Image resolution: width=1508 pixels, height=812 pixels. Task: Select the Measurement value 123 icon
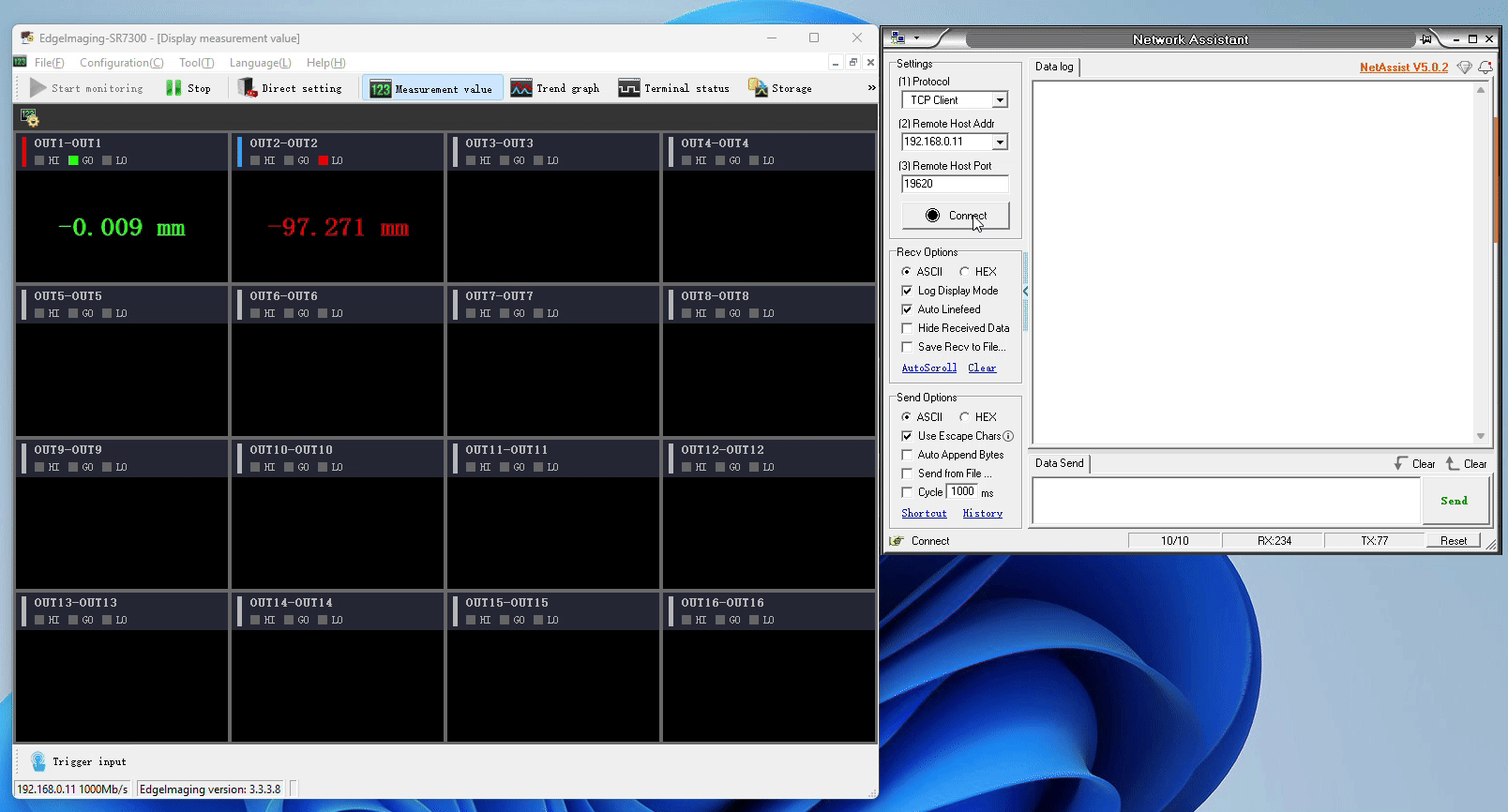coord(380,89)
